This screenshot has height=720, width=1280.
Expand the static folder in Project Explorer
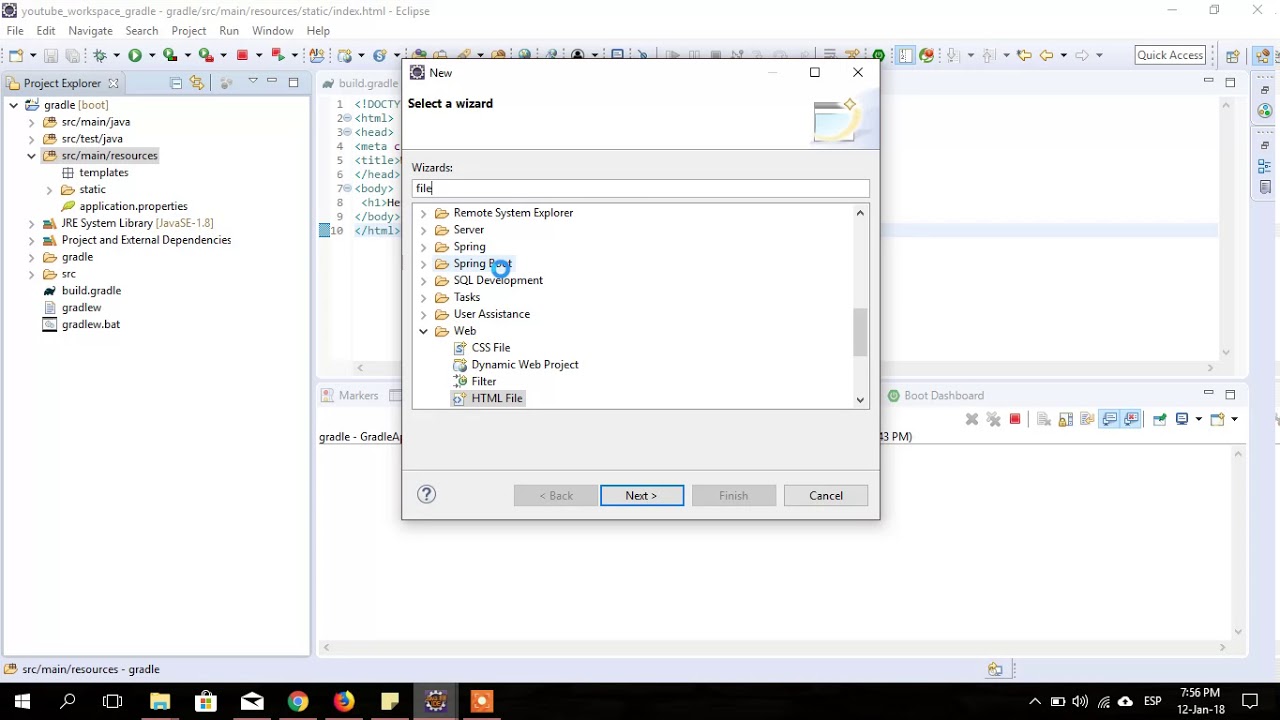(x=49, y=190)
